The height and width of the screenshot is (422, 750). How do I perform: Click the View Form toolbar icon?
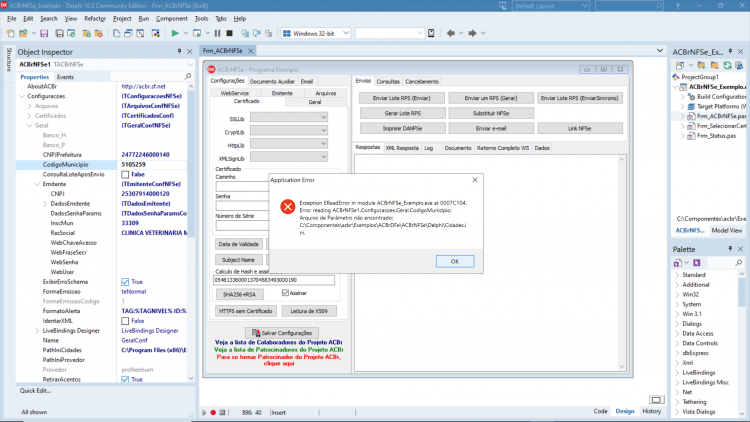pos(128,33)
